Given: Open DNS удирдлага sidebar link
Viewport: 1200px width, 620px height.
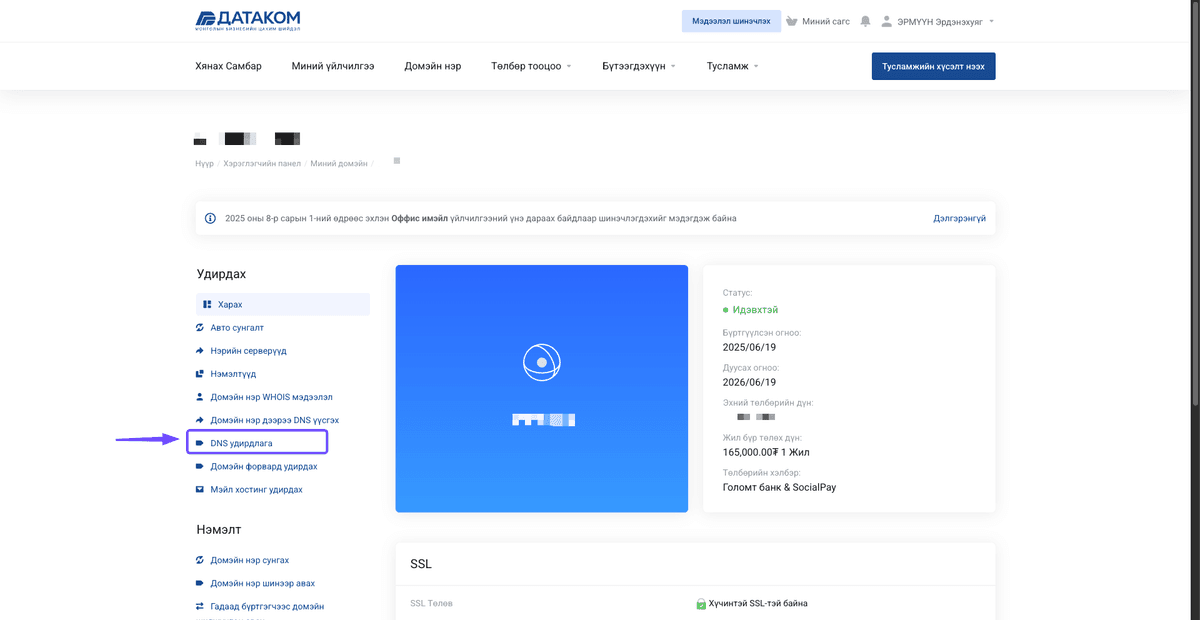Looking at the screenshot, I should [241, 443].
